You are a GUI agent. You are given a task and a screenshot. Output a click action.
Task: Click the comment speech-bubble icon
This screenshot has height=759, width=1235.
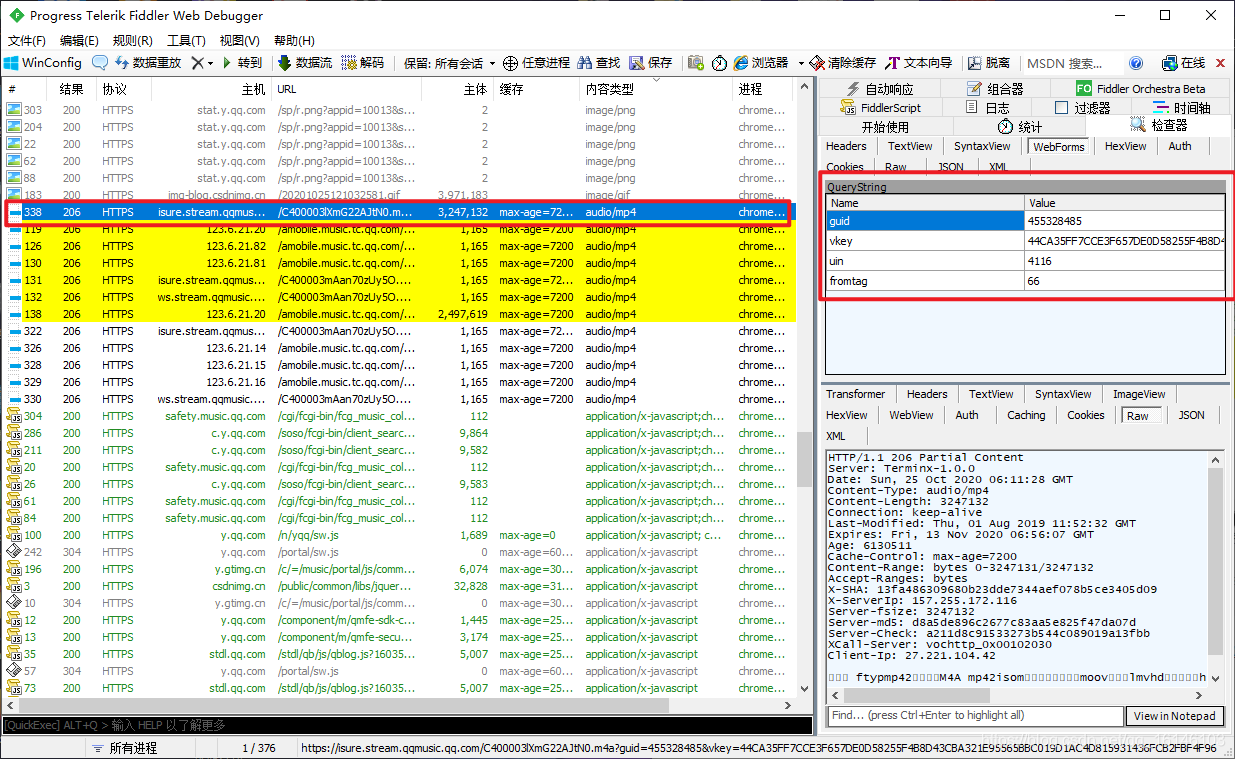tap(100, 62)
